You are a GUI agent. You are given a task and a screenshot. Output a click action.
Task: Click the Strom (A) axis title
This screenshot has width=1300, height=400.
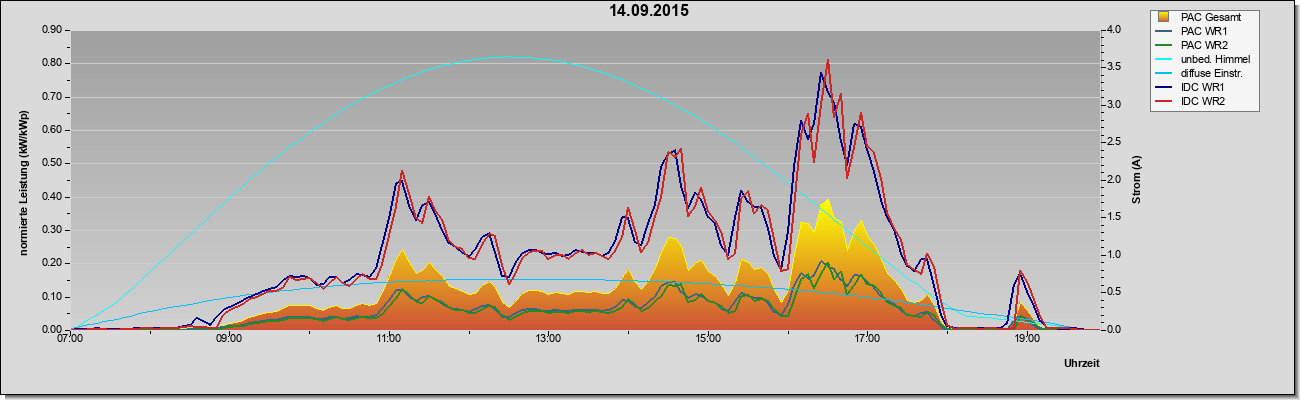tap(1137, 180)
